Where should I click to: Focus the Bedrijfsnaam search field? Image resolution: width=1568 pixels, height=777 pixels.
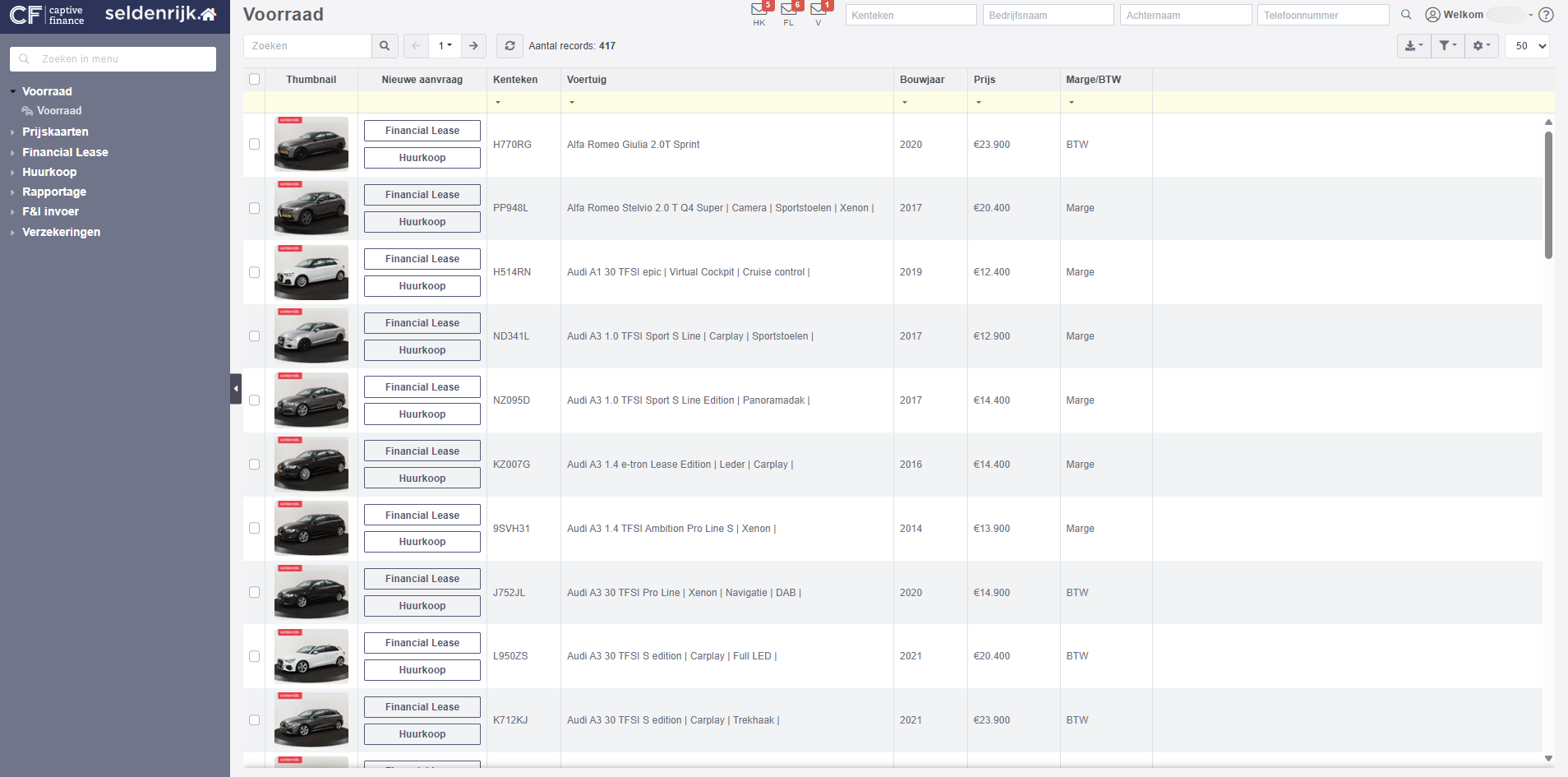tap(1049, 15)
